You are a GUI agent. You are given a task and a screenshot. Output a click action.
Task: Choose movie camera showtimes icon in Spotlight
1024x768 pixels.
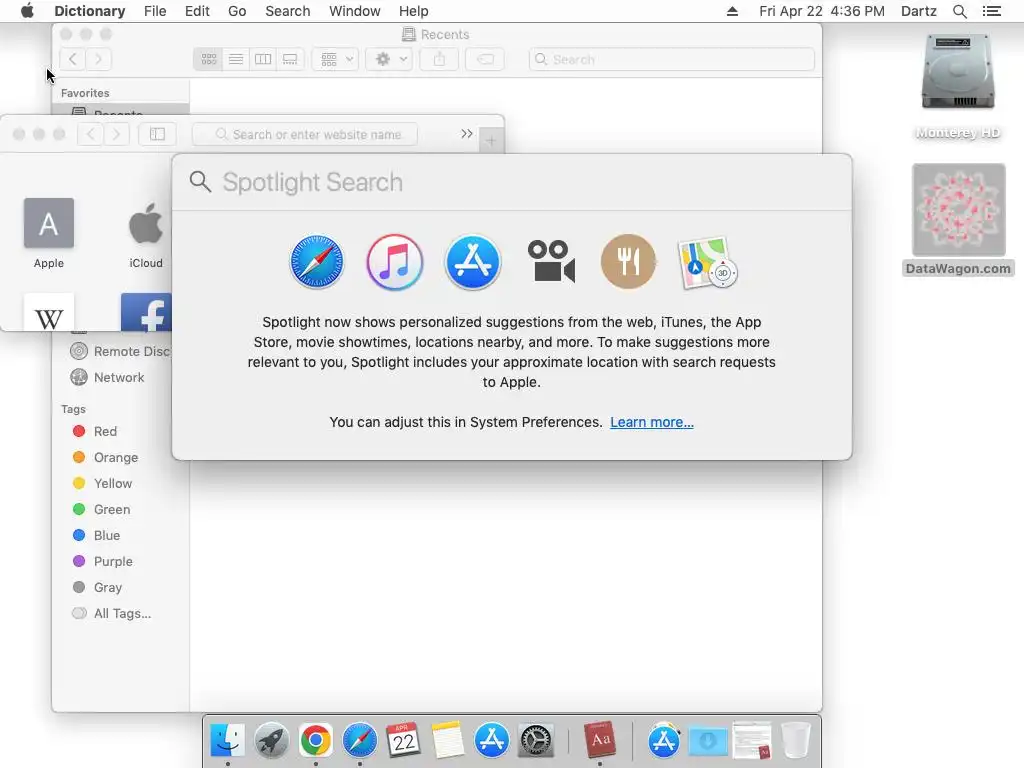tap(551, 262)
